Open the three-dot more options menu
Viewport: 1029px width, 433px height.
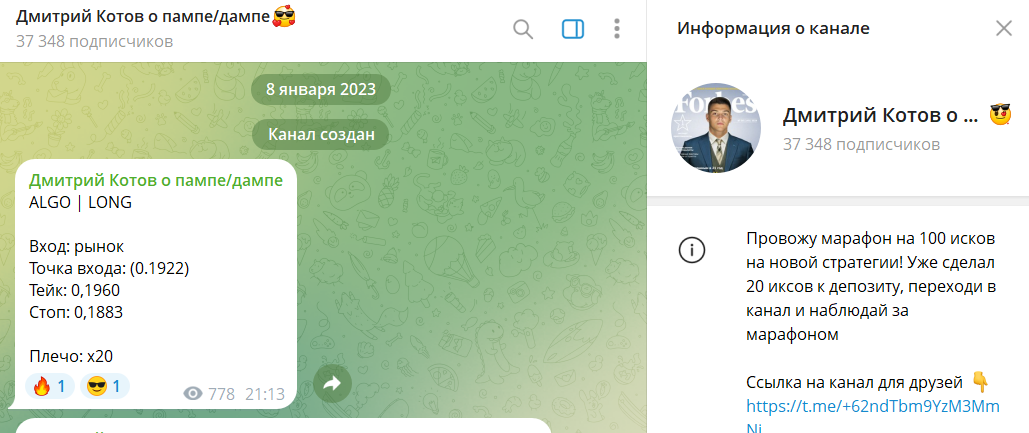pyautogui.click(x=617, y=30)
